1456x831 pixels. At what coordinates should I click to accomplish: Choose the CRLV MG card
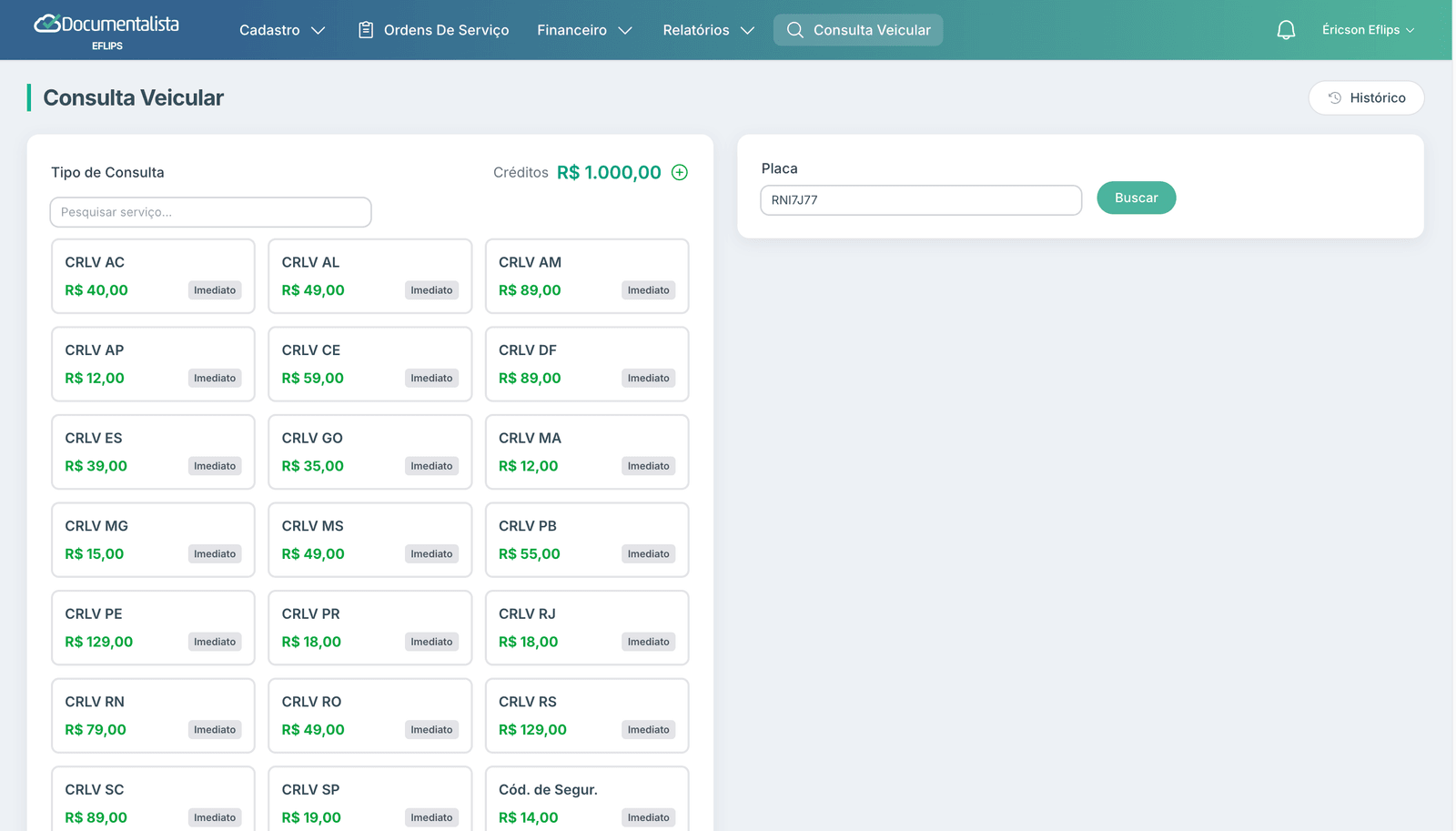(153, 540)
